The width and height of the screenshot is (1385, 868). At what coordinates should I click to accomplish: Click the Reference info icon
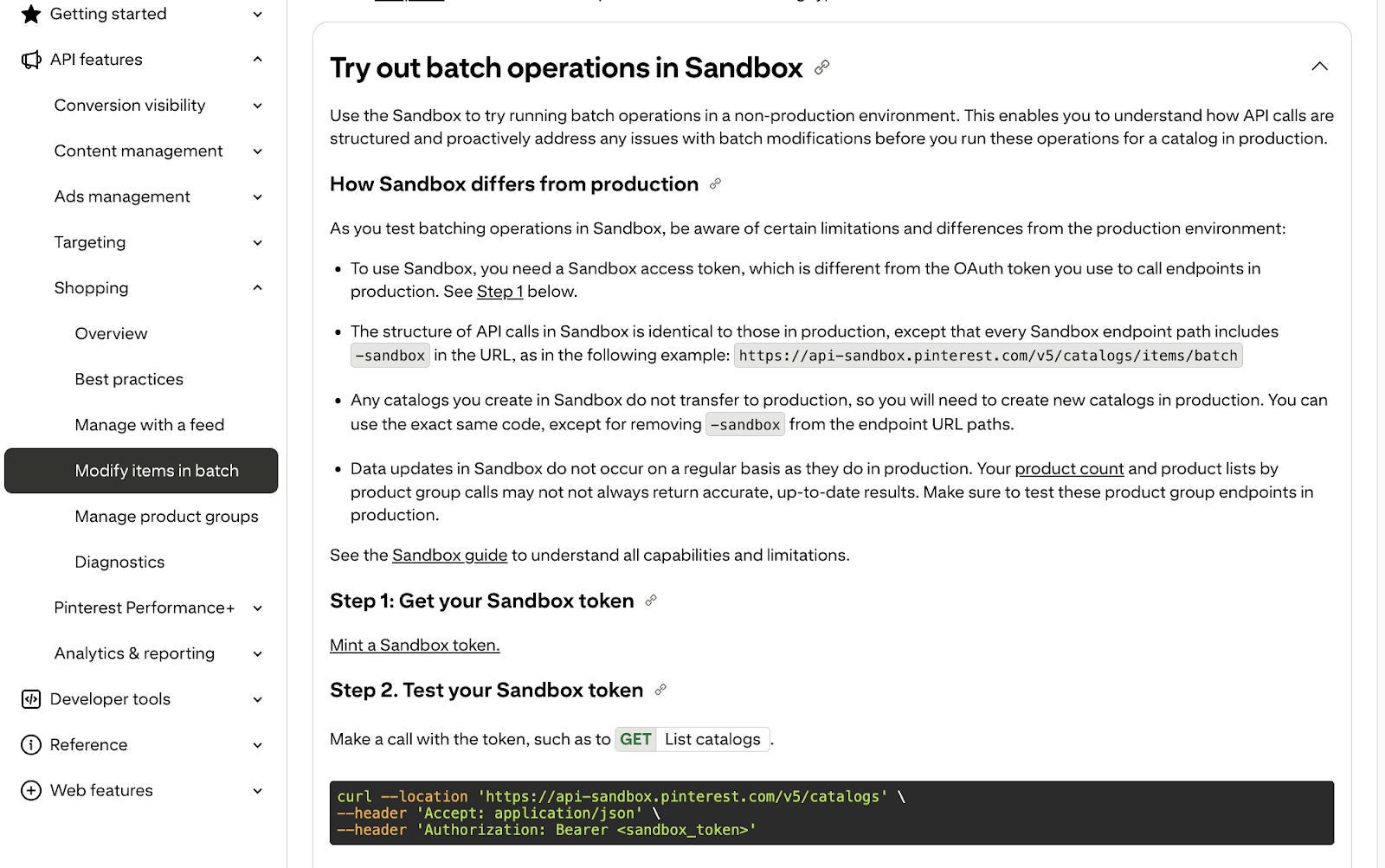(x=31, y=745)
